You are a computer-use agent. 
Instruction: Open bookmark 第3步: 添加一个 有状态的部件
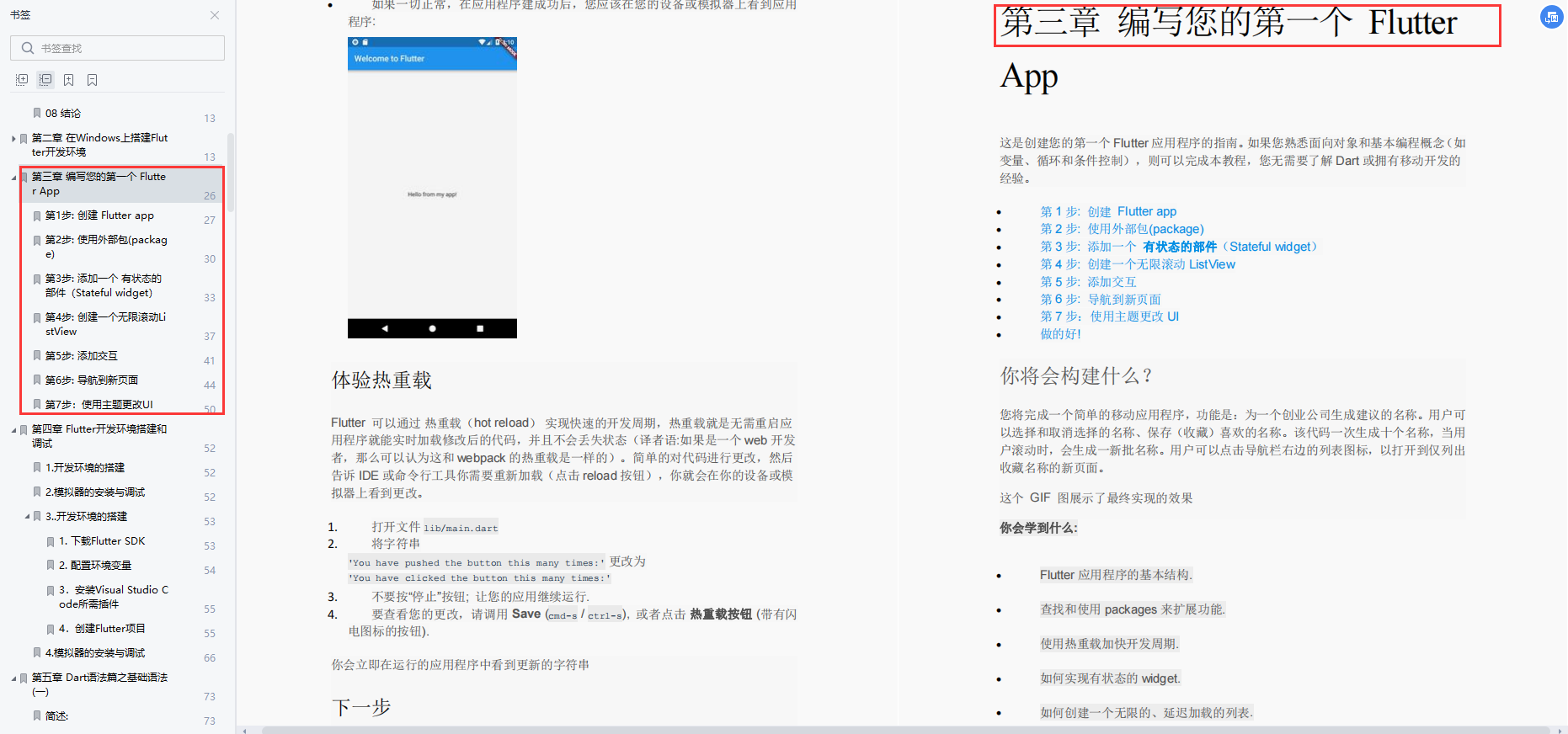click(x=104, y=285)
